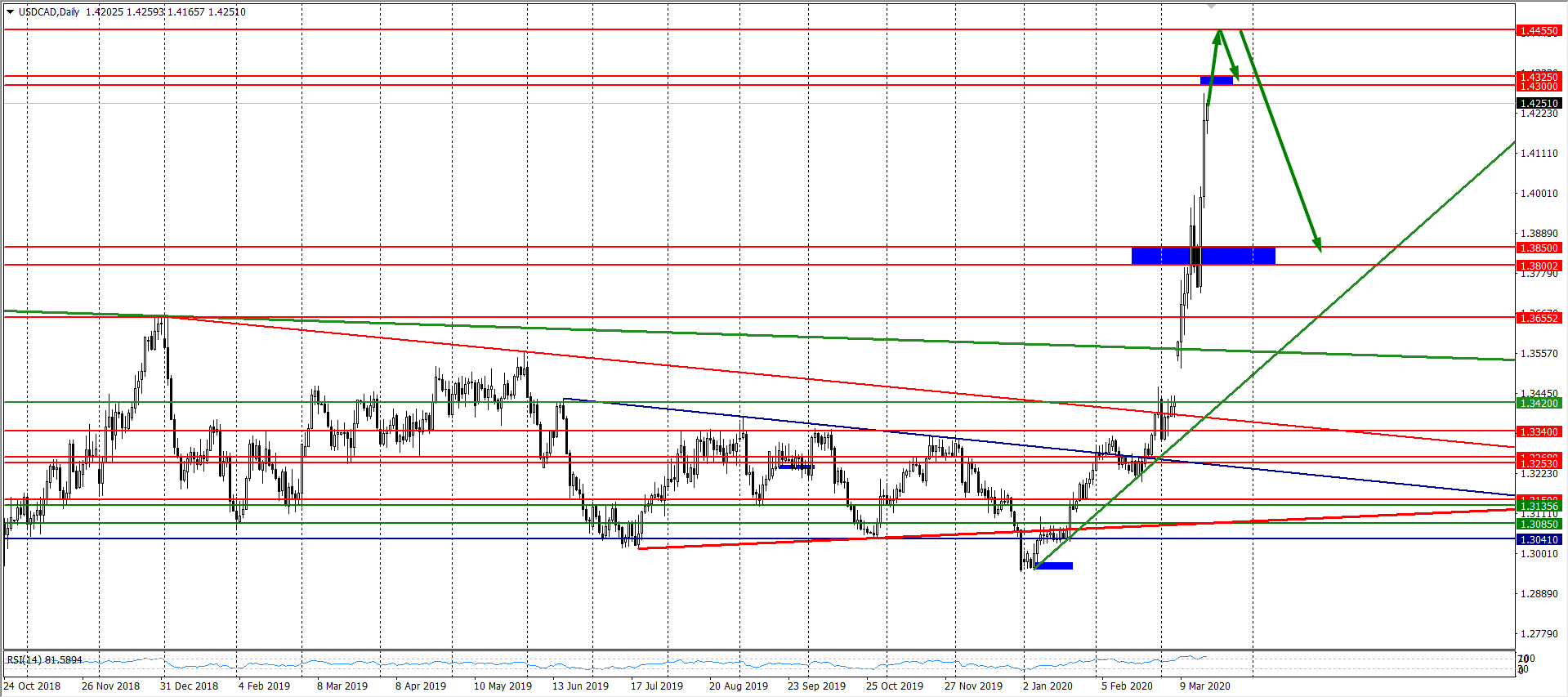
Task: Click the 1.36552 red price label
Action: click(1539, 318)
